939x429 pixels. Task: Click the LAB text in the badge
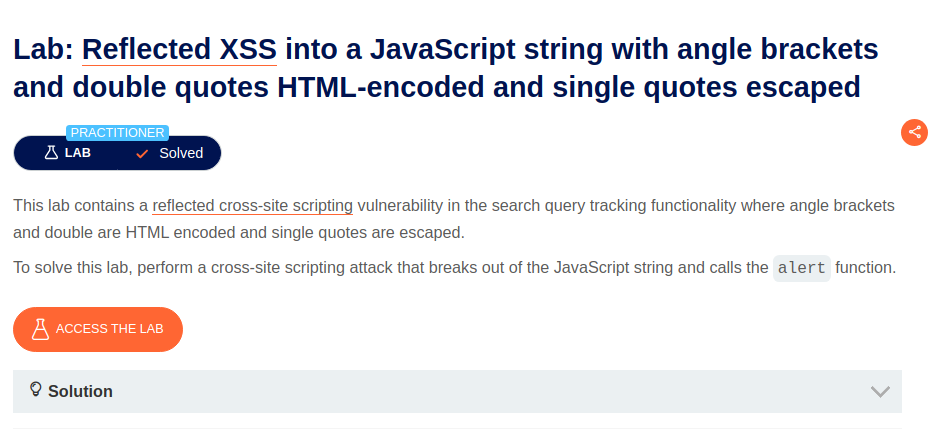(78, 153)
